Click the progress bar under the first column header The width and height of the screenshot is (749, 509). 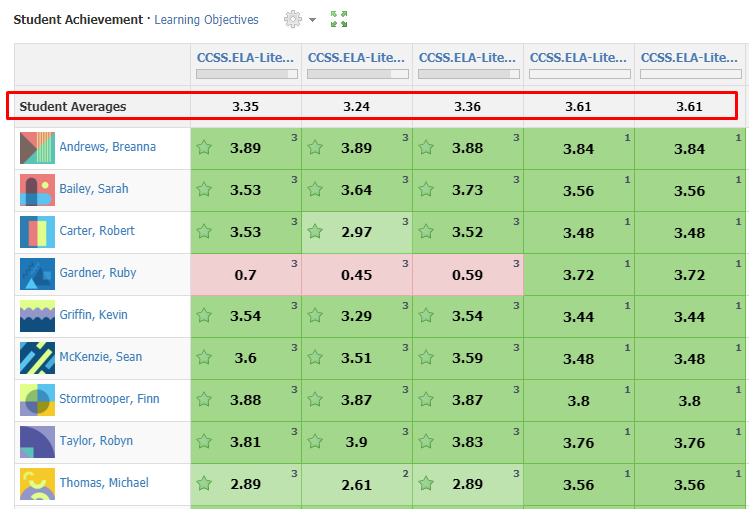[246, 74]
